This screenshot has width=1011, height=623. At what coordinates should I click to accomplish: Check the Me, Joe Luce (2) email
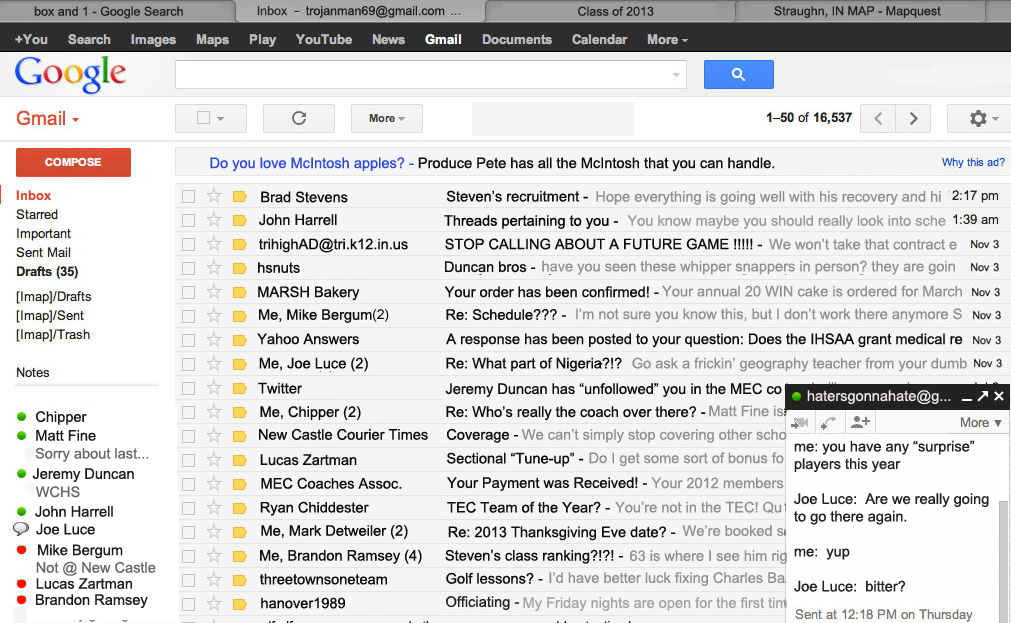point(188,364)
